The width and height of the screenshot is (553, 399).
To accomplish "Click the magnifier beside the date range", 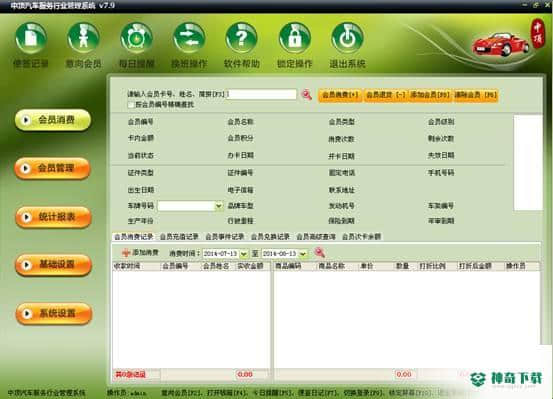I will [320, 253].
